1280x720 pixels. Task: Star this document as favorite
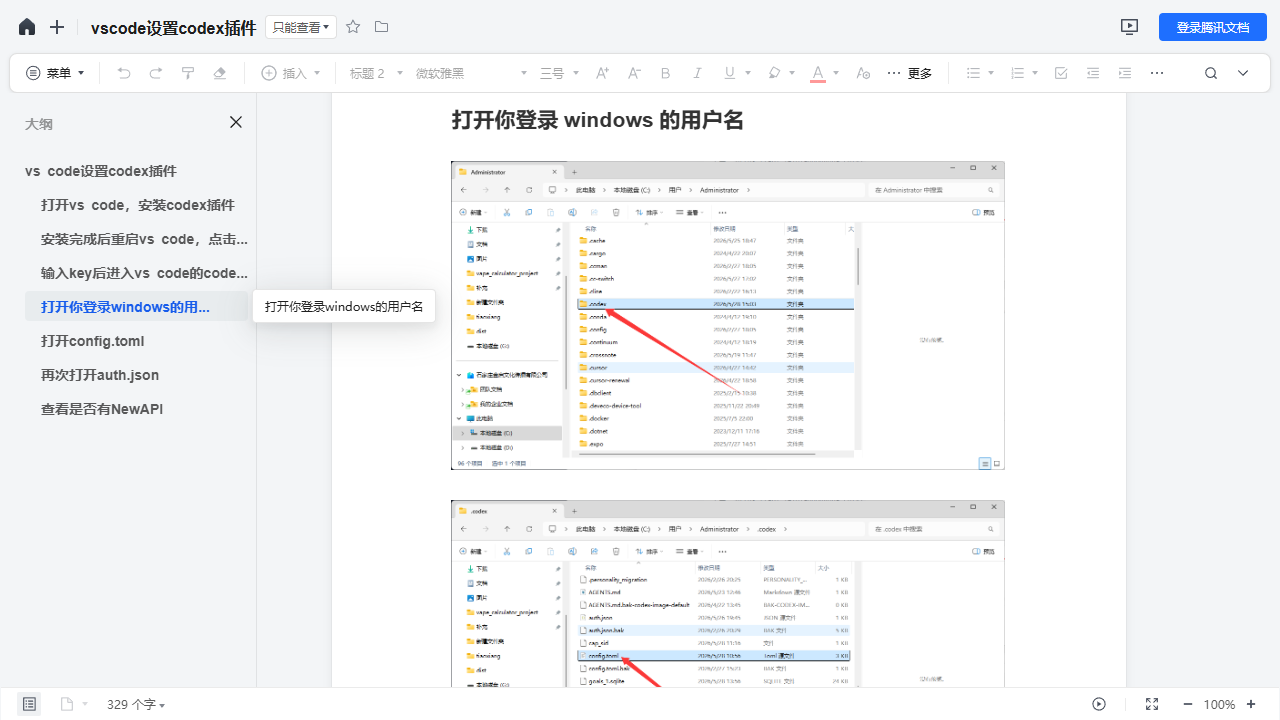(353, 27)
